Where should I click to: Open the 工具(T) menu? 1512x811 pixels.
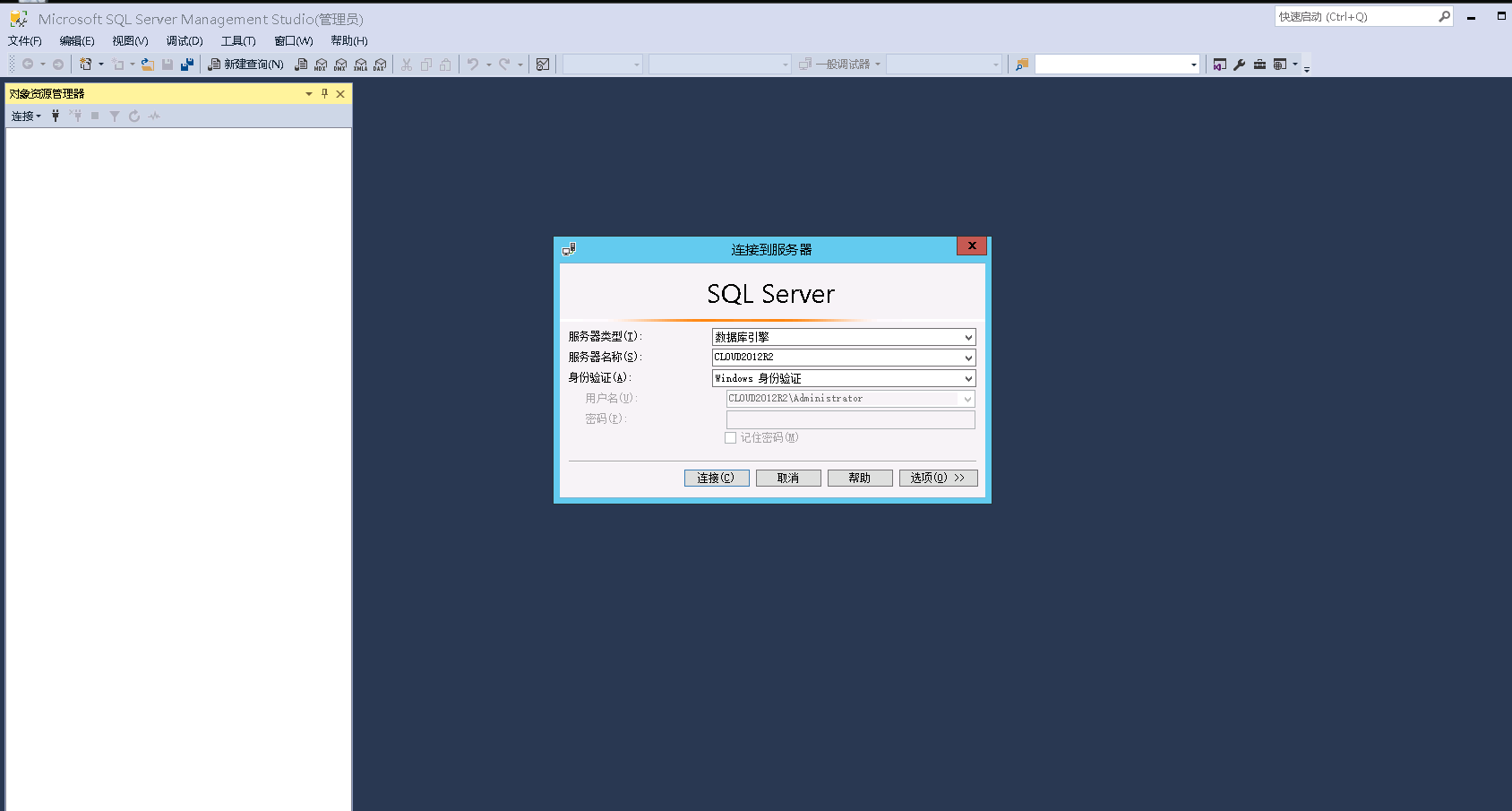coord(236,40)
